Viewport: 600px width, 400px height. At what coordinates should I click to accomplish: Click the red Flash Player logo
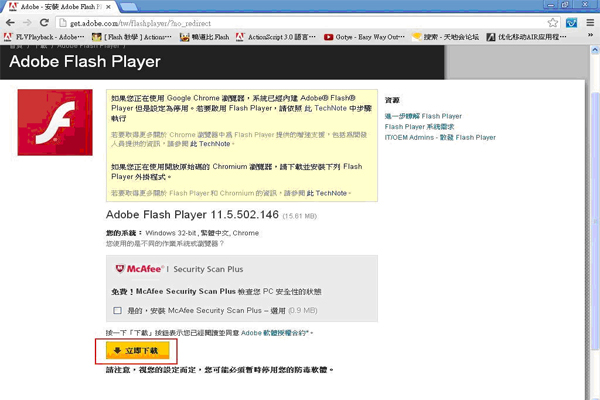coord(55,122)
